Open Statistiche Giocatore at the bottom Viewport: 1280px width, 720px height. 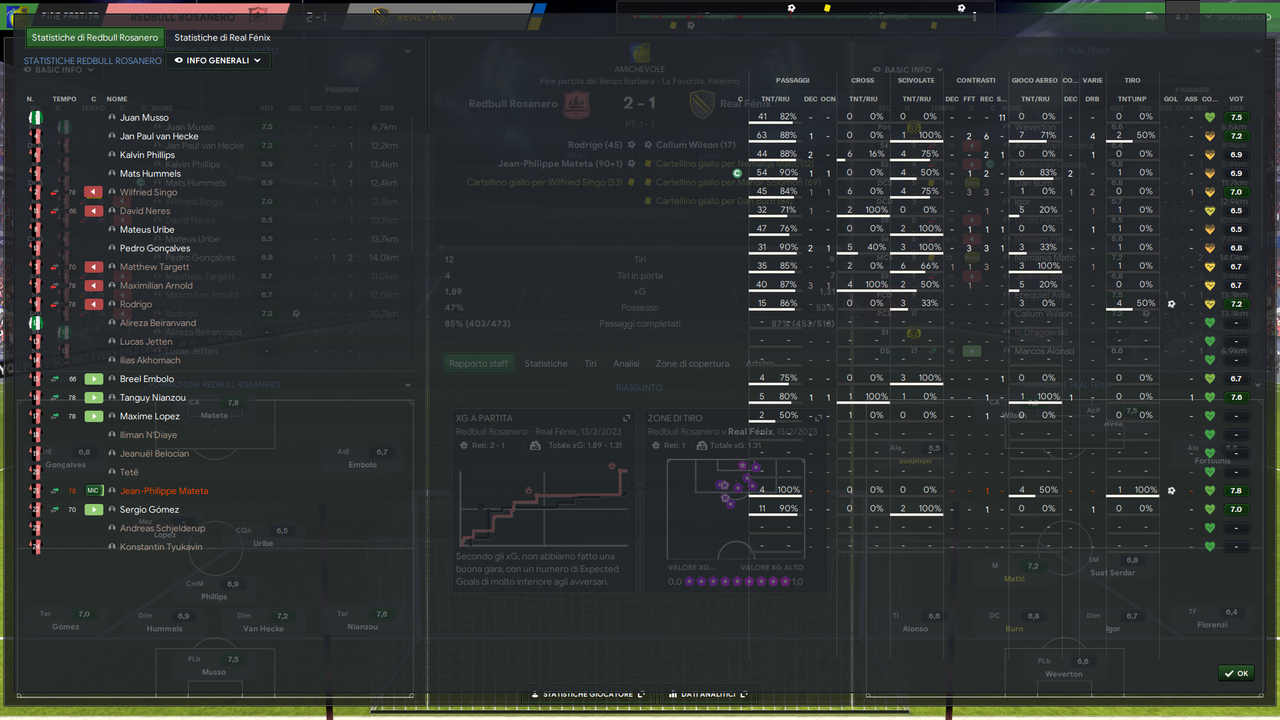pos(588,694)
